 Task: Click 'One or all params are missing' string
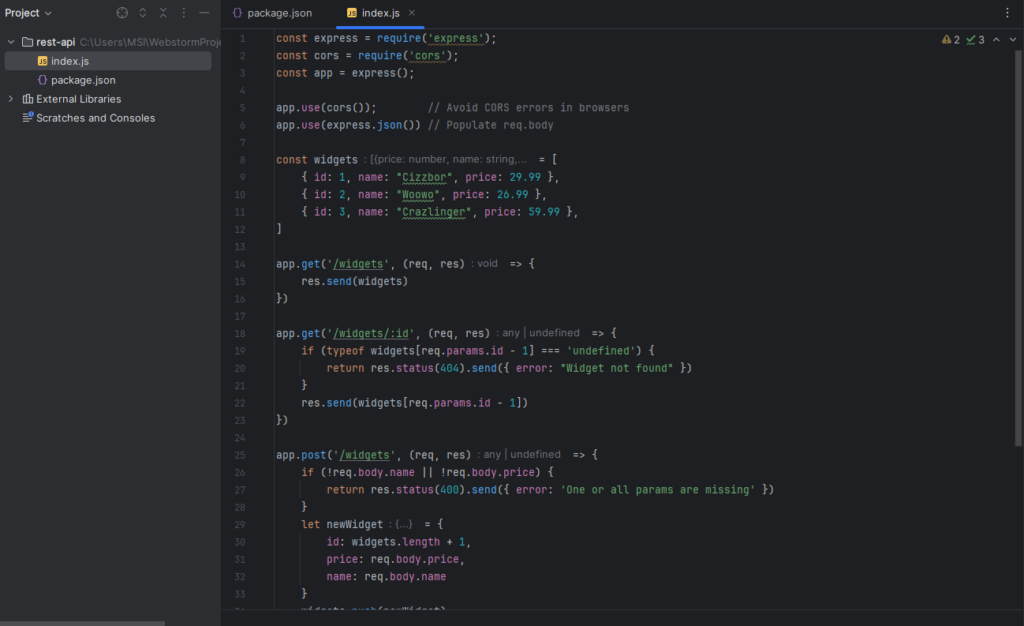point(658,490)
